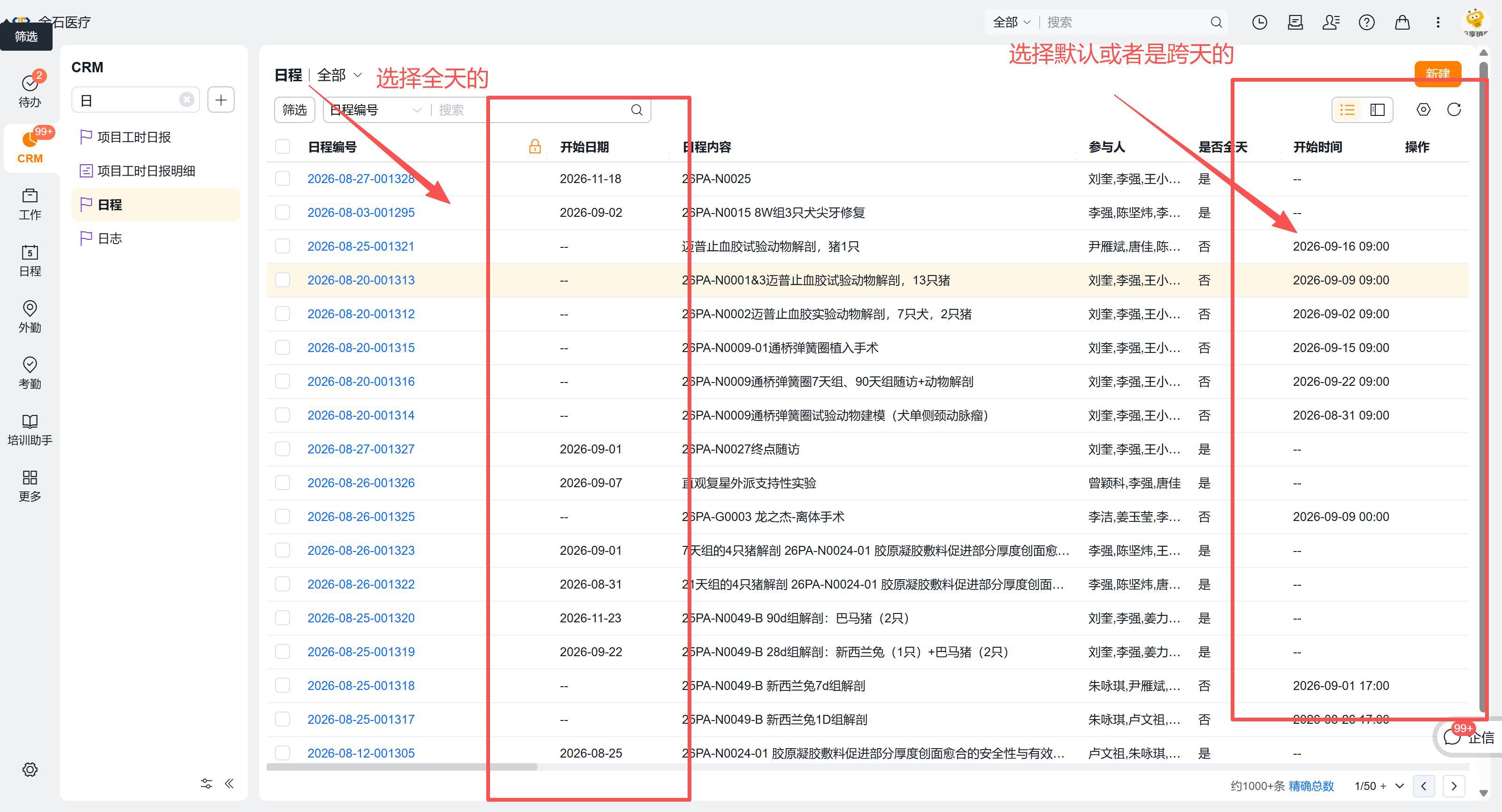Check the row 2026-08-03-001295
The width and height of the screenshot is (1502, 812).
pos(283,212)
